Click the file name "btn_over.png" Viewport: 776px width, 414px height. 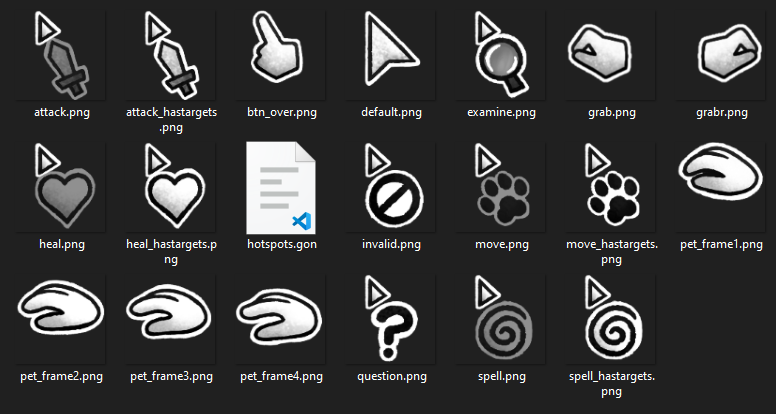click(282, 113)
